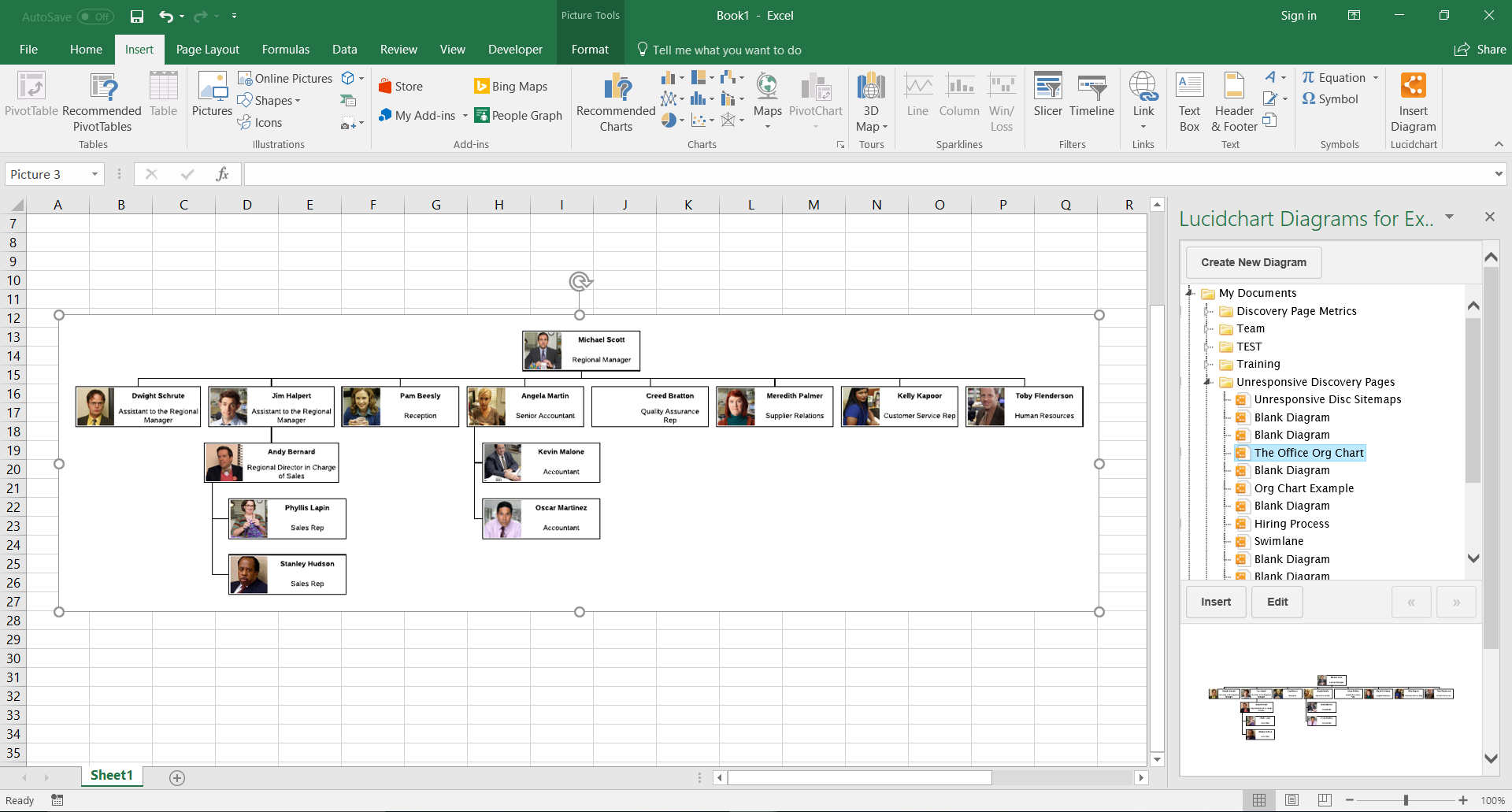
Task: Insert a Bing Maps add-in
Action: (x=510, y=86)
